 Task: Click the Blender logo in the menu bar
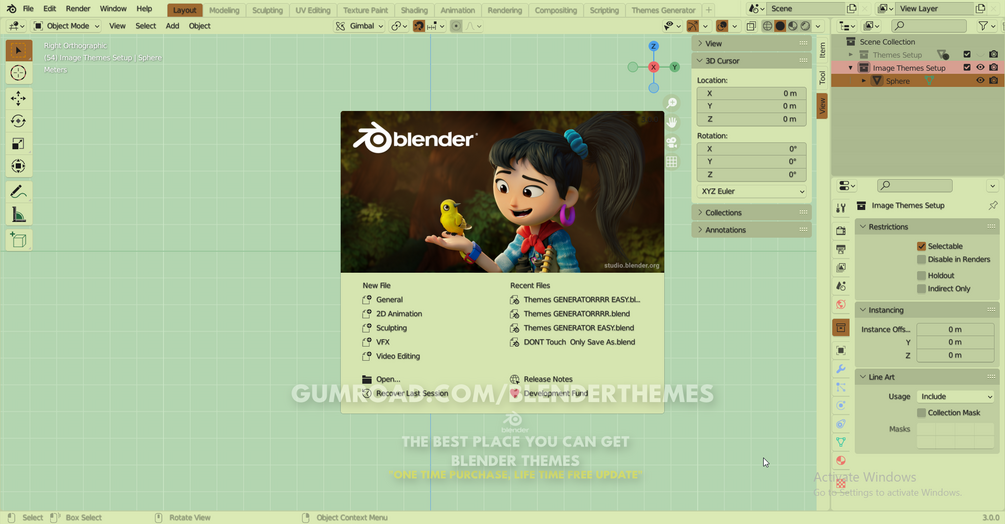pyautogui.click(x=12, y=9)
